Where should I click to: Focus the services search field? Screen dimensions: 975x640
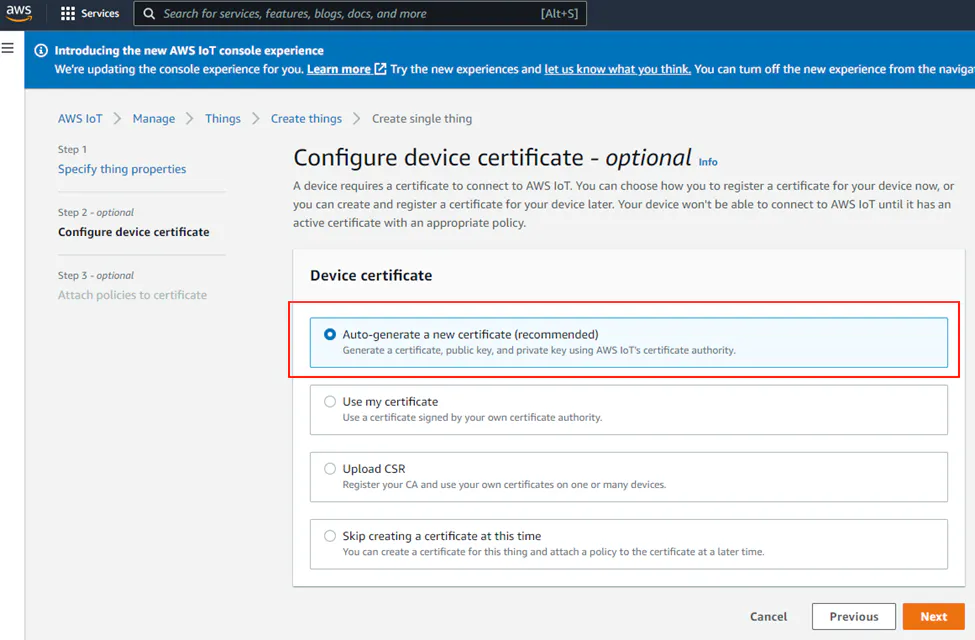tap(360, 14)
